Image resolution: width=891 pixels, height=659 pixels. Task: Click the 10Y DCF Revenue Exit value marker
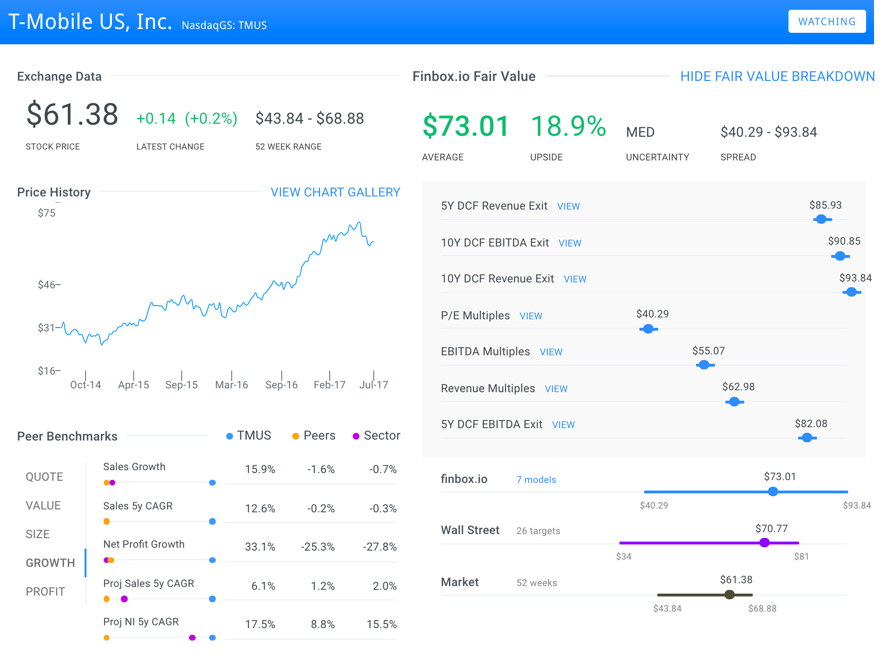point(851,292)
